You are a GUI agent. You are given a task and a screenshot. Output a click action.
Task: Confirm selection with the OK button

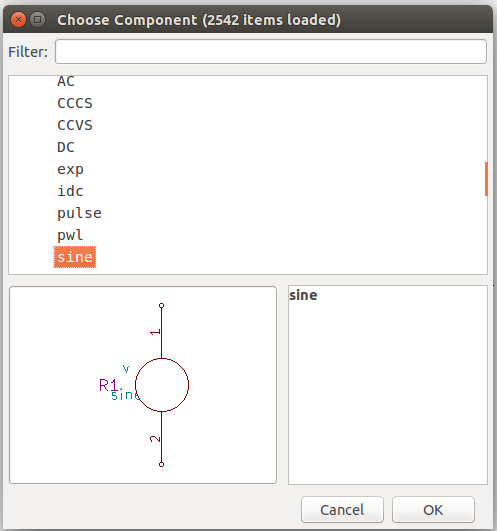(x=433, y=510)
